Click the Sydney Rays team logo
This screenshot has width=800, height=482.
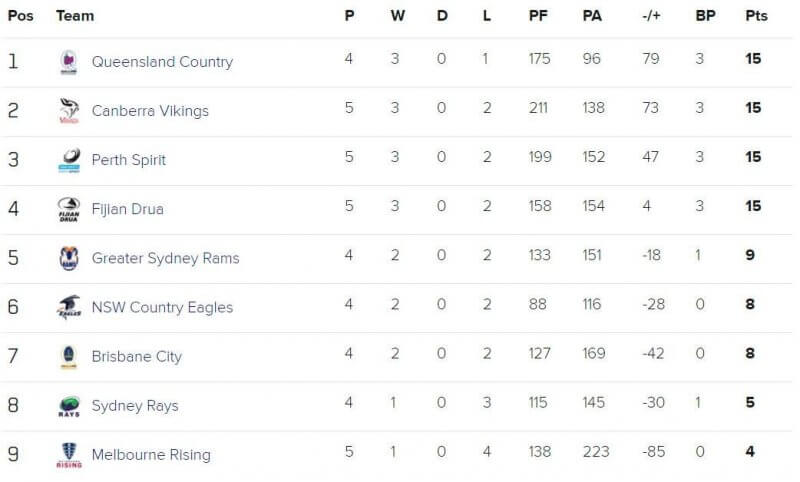[69, 406]
